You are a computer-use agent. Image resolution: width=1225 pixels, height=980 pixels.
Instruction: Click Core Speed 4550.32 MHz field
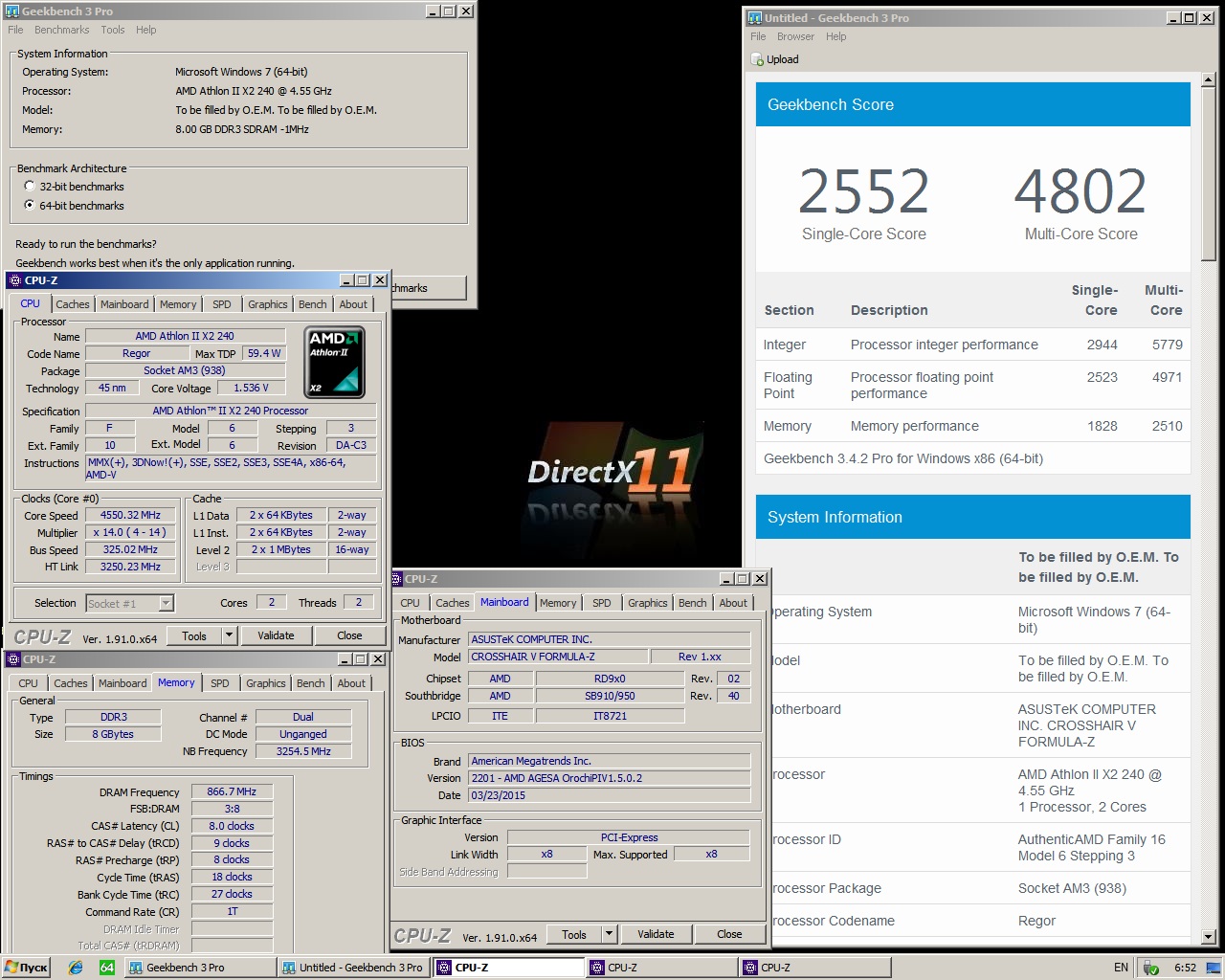point(130,515)
